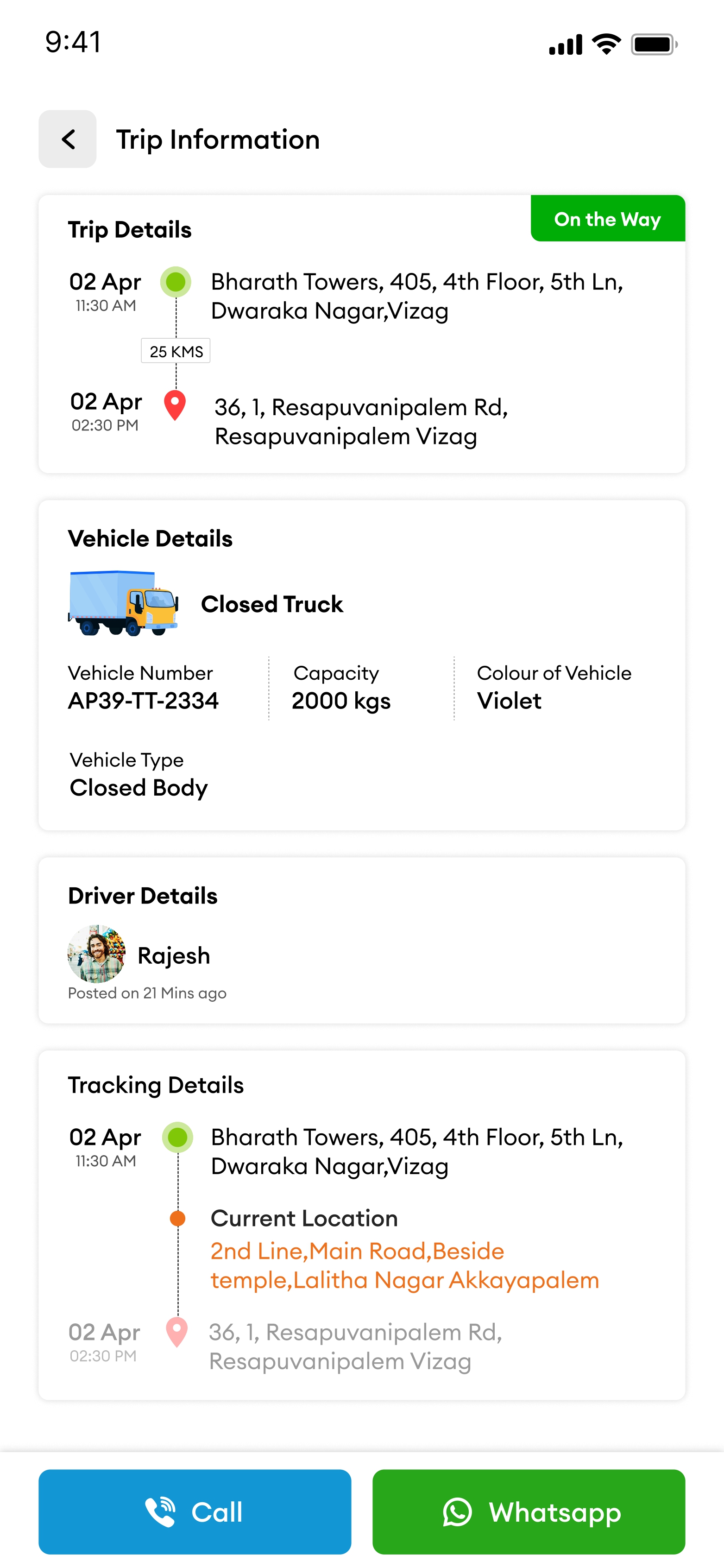Tap the Bharath Towers pickup address in Trip Details

(x=417, y=297)
